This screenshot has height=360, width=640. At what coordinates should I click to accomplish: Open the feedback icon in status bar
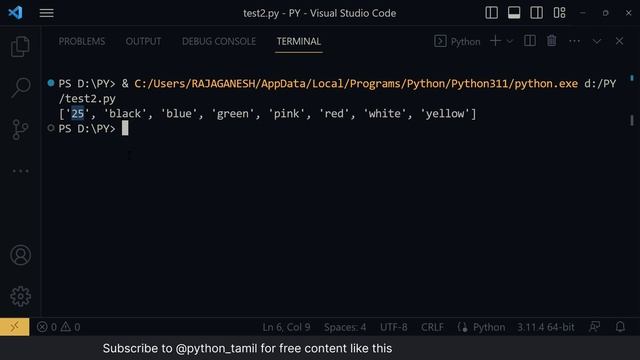[x=595, y=327]
